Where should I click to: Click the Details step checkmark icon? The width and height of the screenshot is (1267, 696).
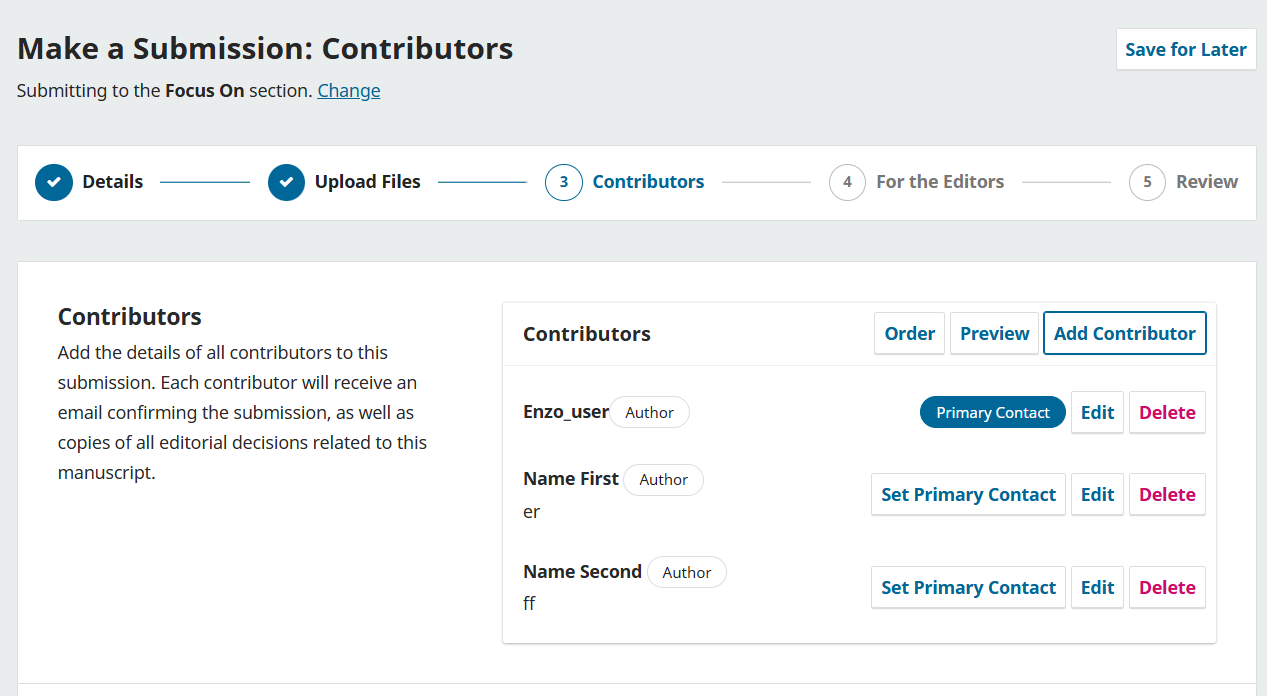click(x=54, y=182)
